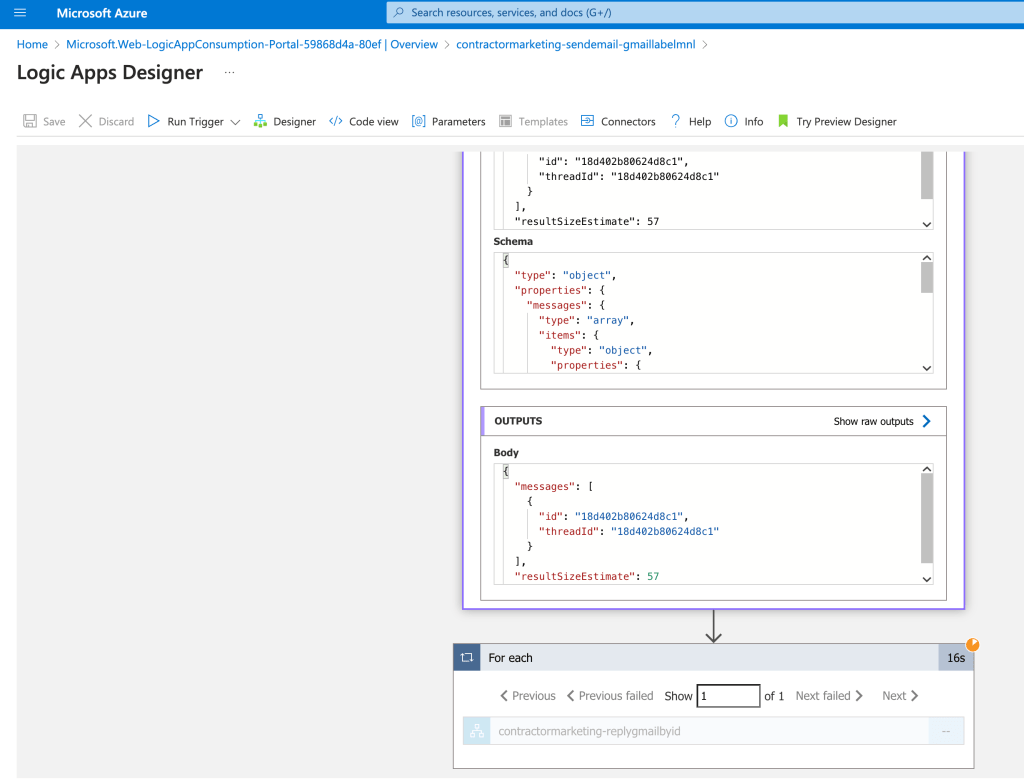Click the Show iteration number field
Viewport: 1024px width, 779px height.
(x=728, y=696)
